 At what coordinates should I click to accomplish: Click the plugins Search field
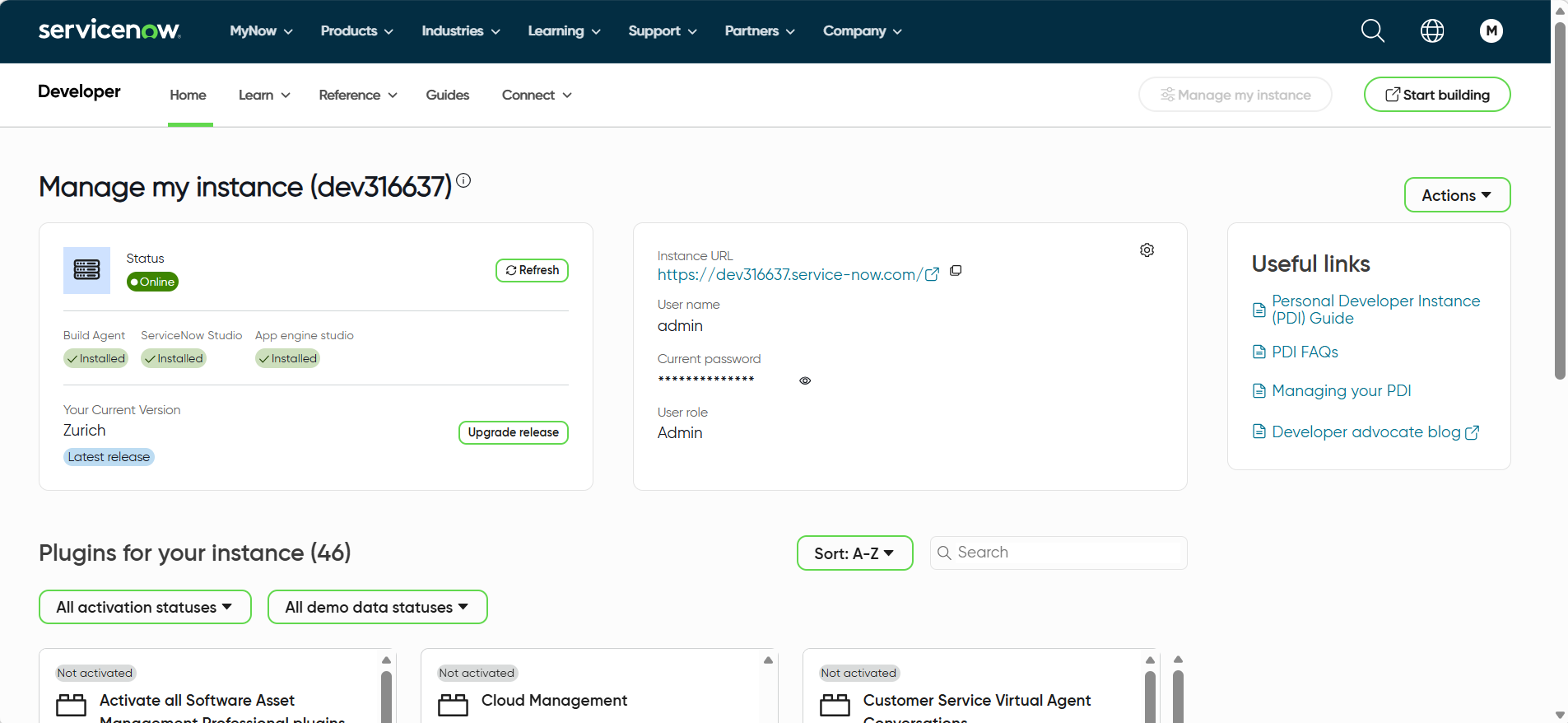1059,553
